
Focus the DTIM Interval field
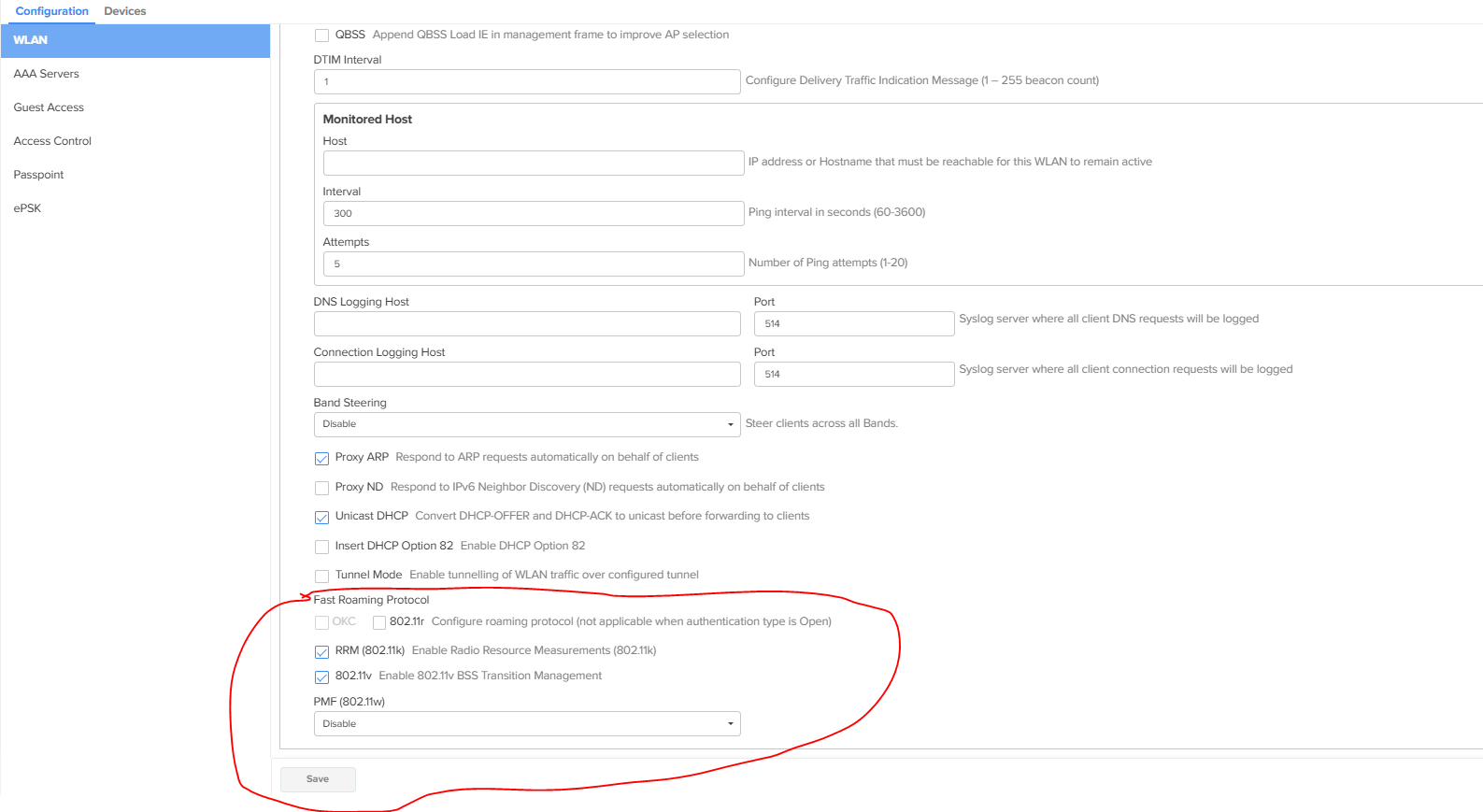coord(527,82)
